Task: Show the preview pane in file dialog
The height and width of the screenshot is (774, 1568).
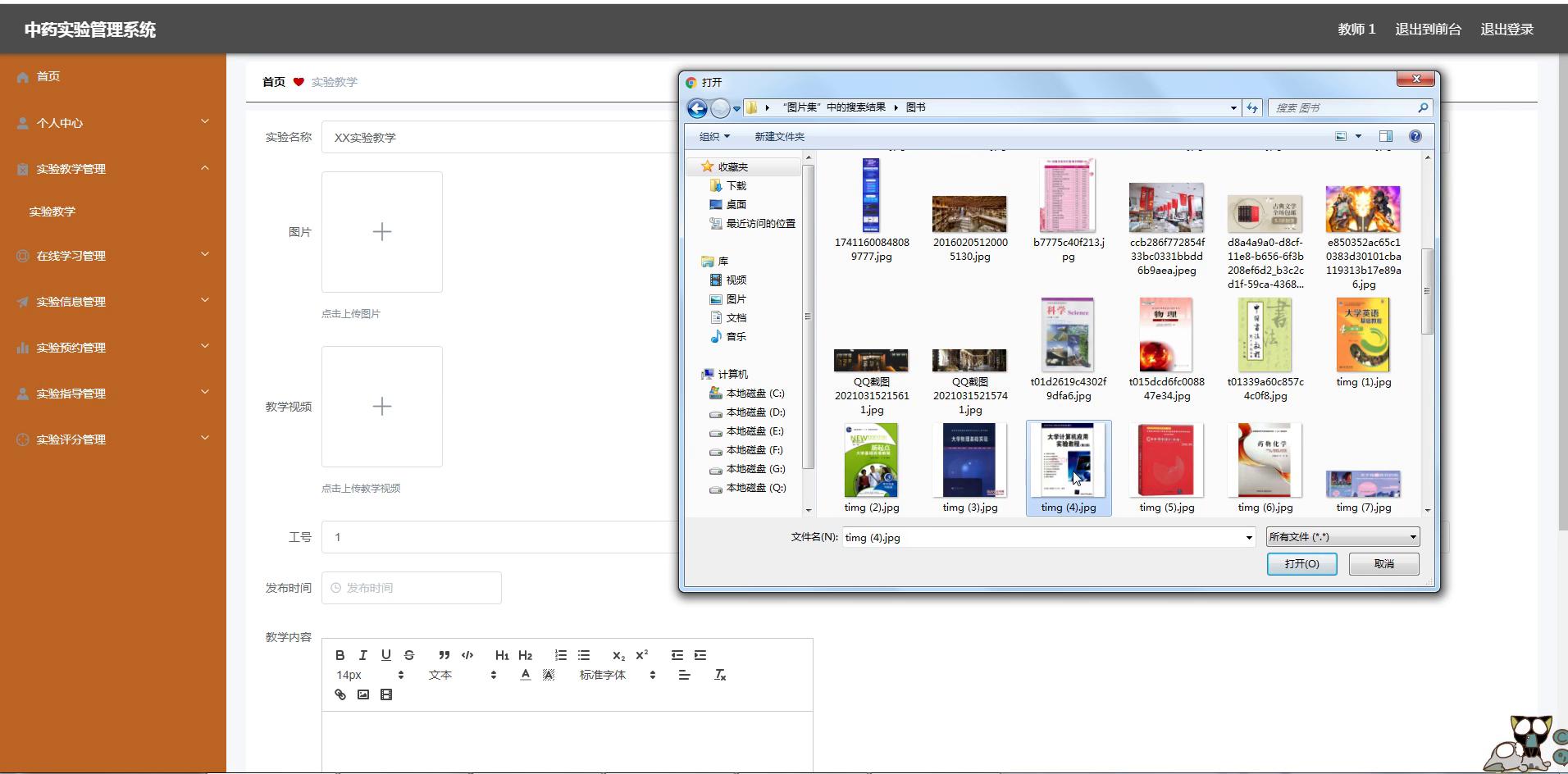Action: point(1385,137)
